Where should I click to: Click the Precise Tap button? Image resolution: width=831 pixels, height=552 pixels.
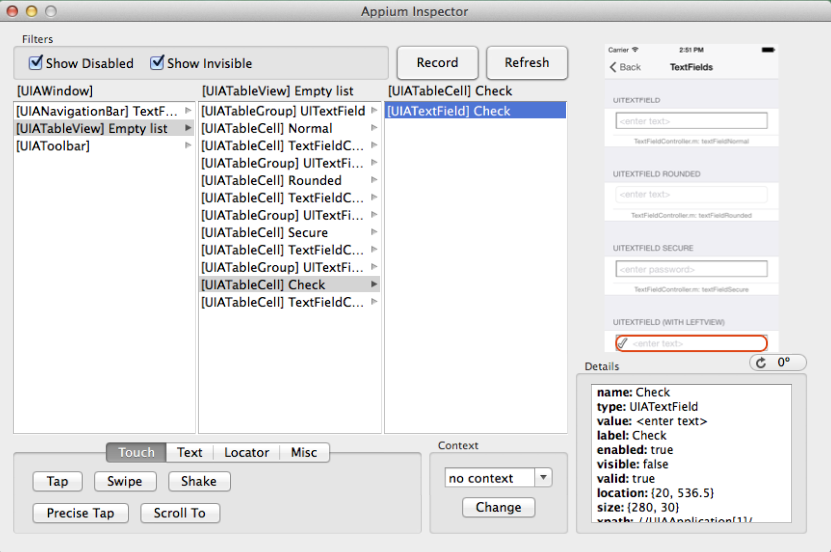[x=81, y=513]
